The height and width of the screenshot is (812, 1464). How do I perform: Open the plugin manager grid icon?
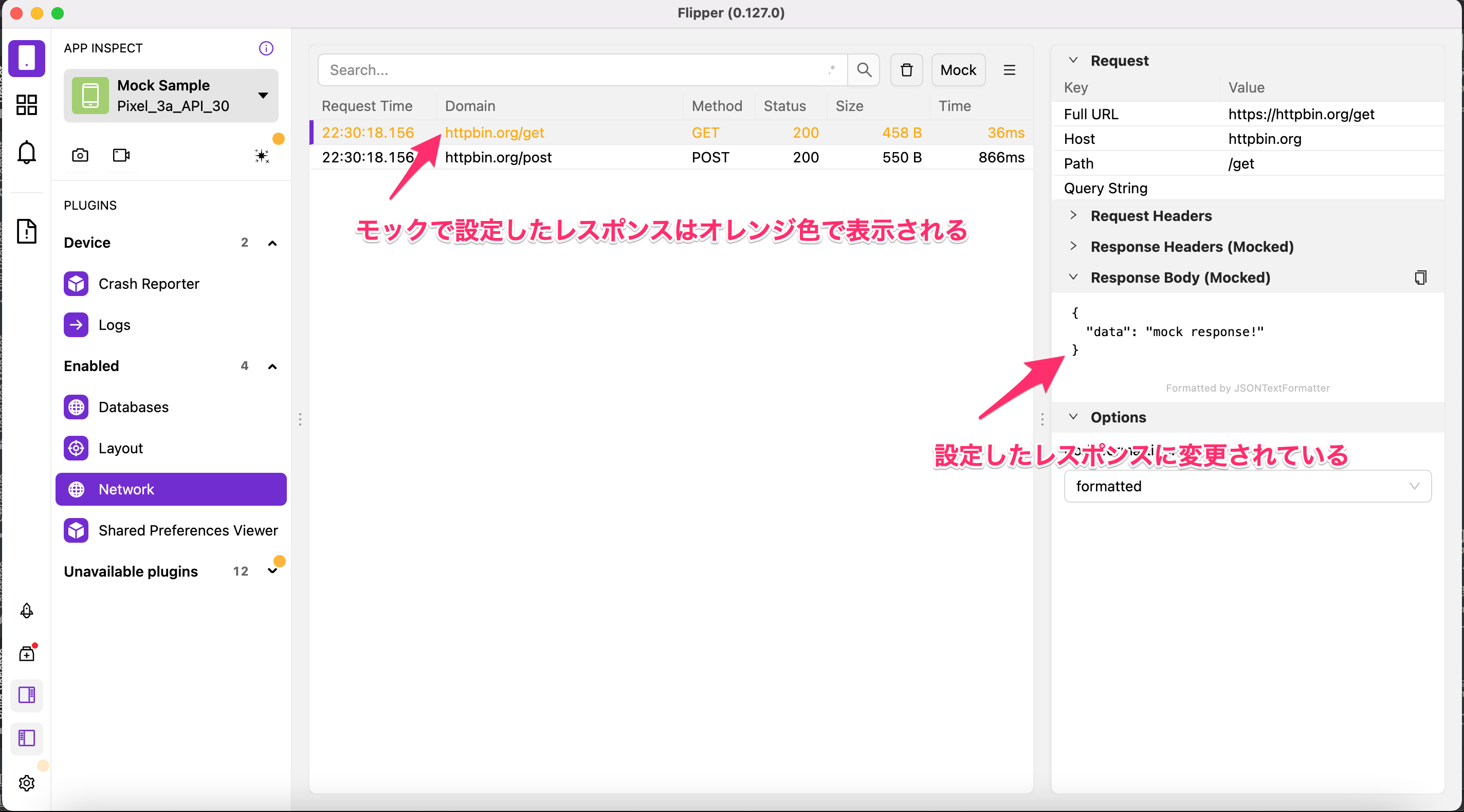tap(27, 104)
